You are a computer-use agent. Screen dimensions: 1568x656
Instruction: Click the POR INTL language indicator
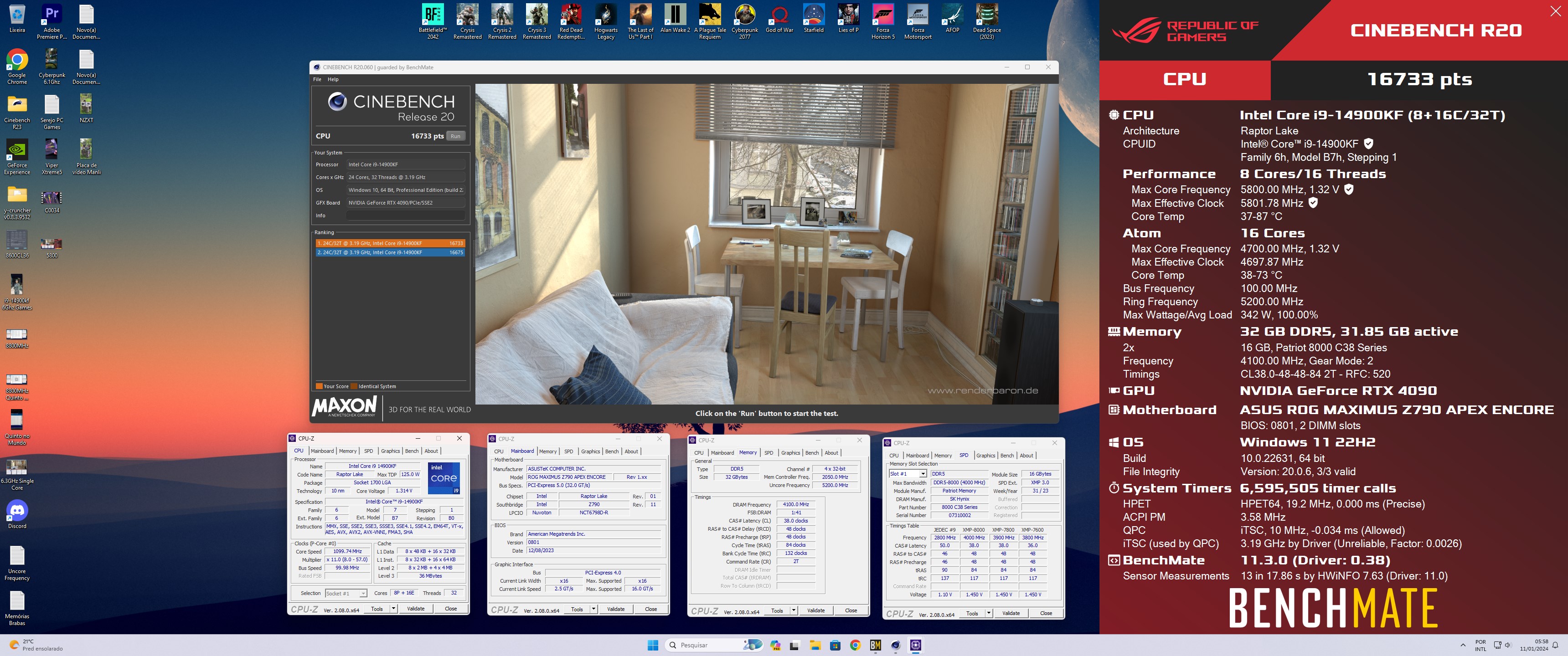[1480, 645]
